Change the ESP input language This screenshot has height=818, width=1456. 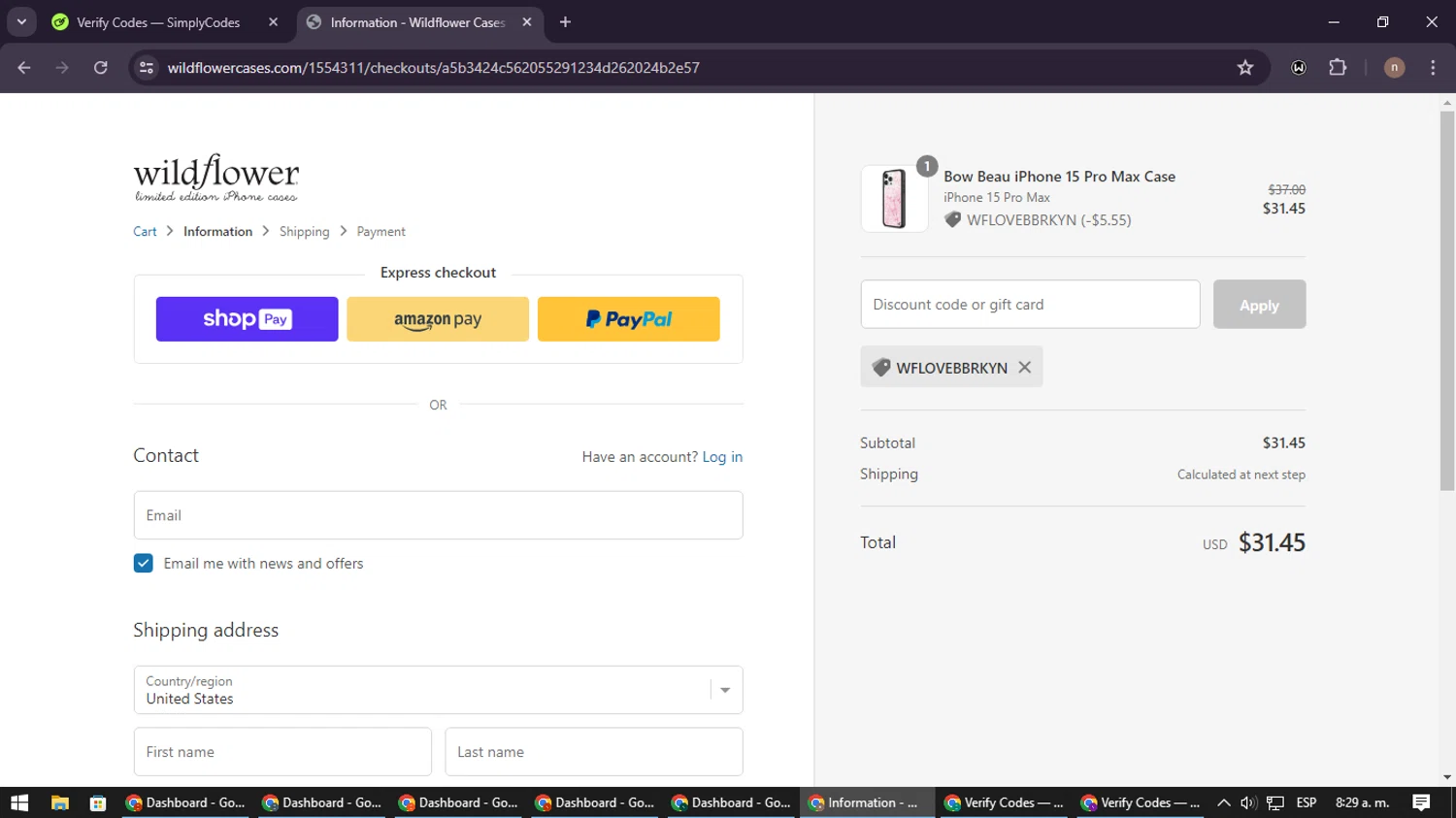coord(1307,802)
